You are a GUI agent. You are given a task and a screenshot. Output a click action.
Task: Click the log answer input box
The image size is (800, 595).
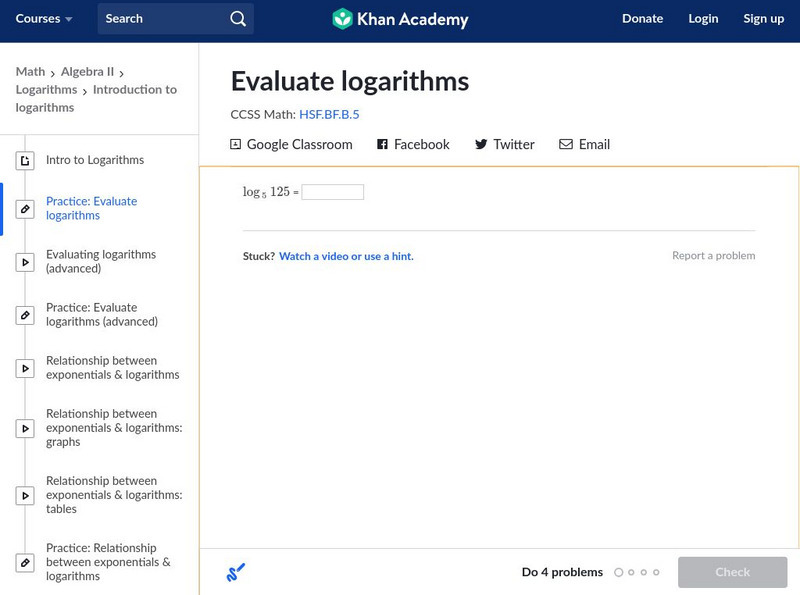pyautogui.click(x=333, y=192)
